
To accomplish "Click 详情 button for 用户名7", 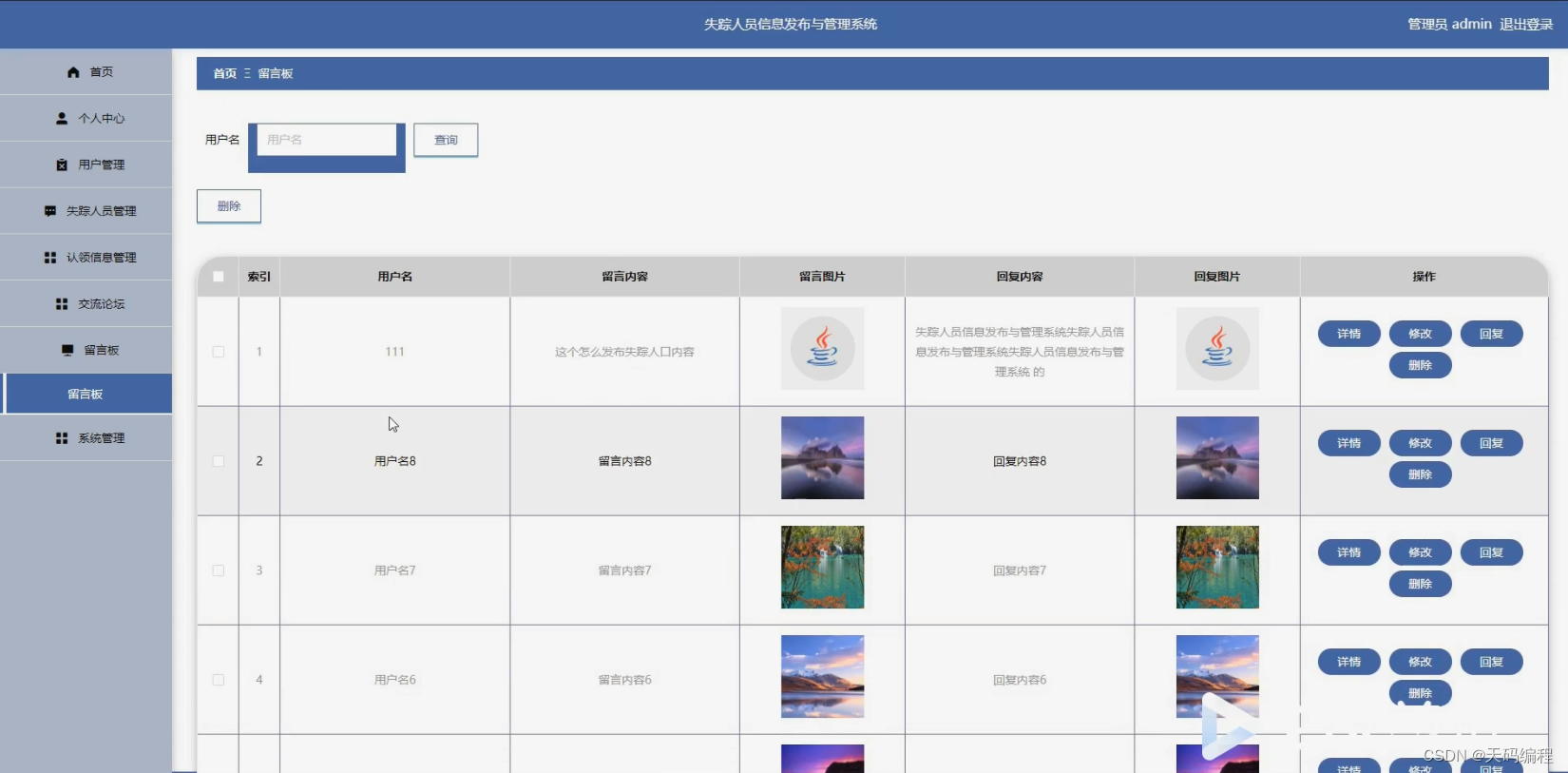I will coord(1349,552).
